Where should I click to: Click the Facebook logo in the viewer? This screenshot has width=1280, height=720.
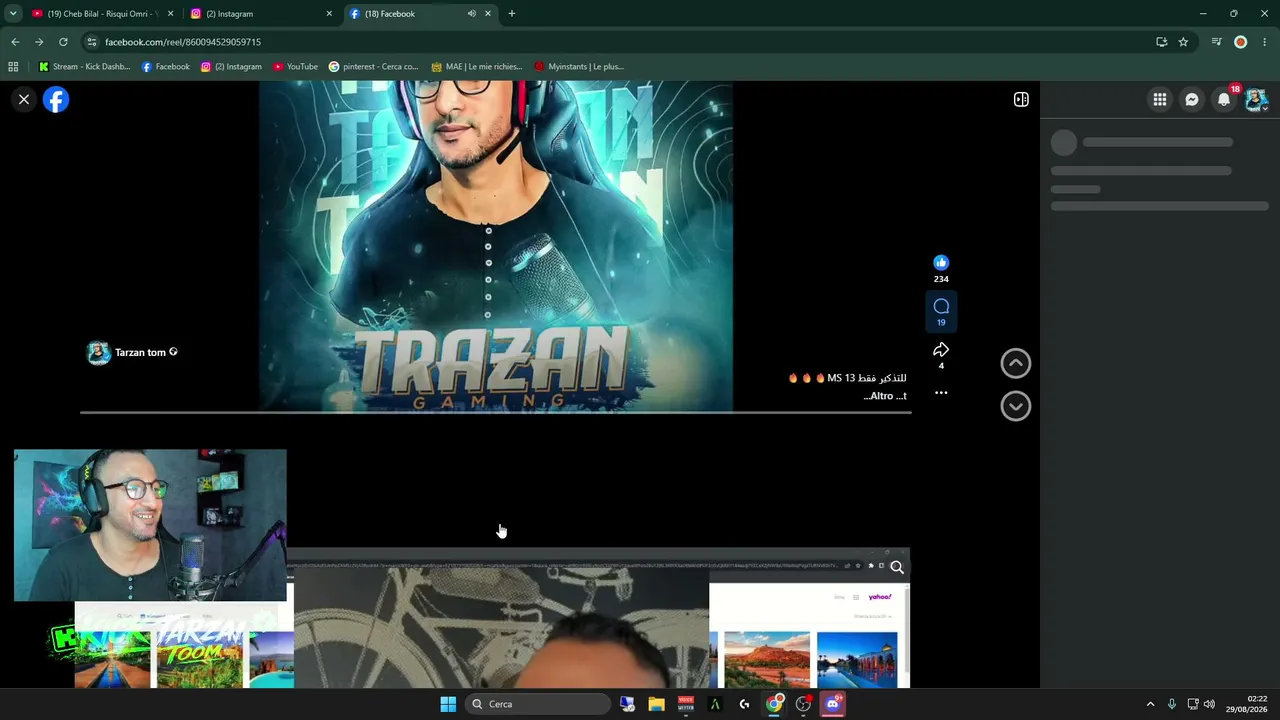pos(56,99)
